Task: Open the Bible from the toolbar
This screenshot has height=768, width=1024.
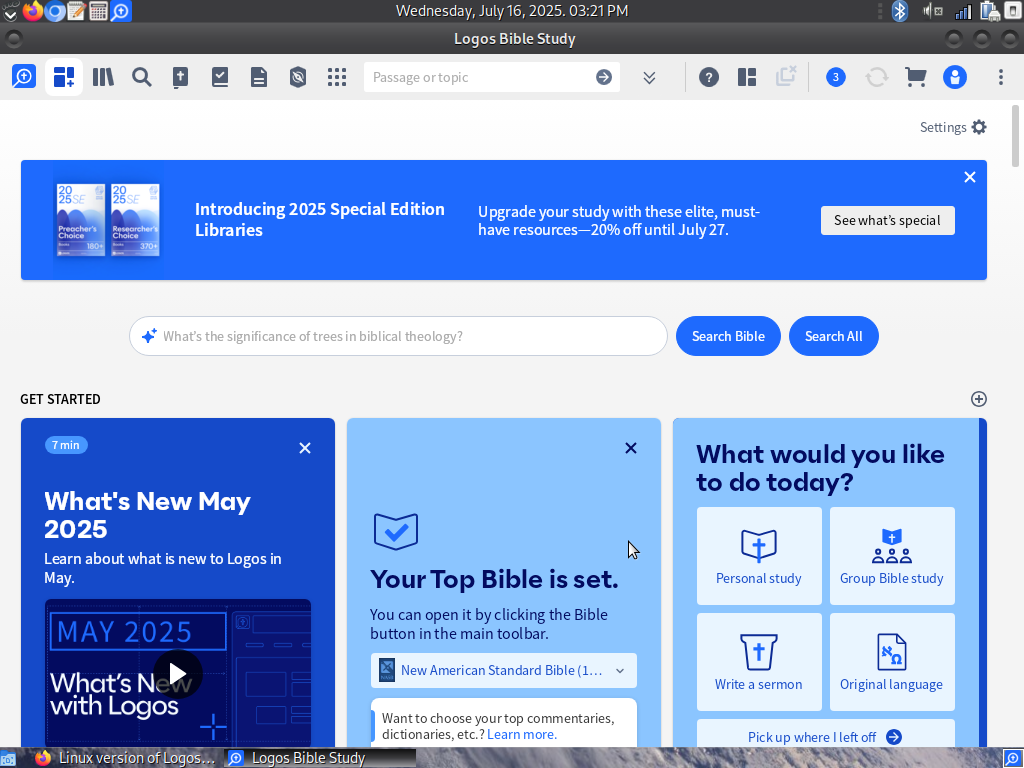Action: pos(180,77)
